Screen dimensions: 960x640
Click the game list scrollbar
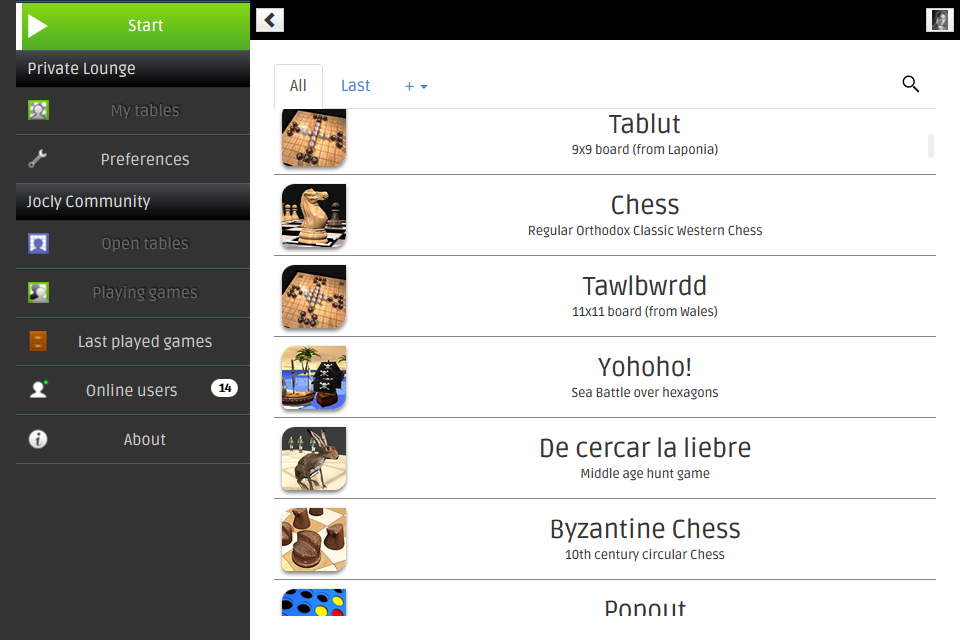(x=931, y=146)
